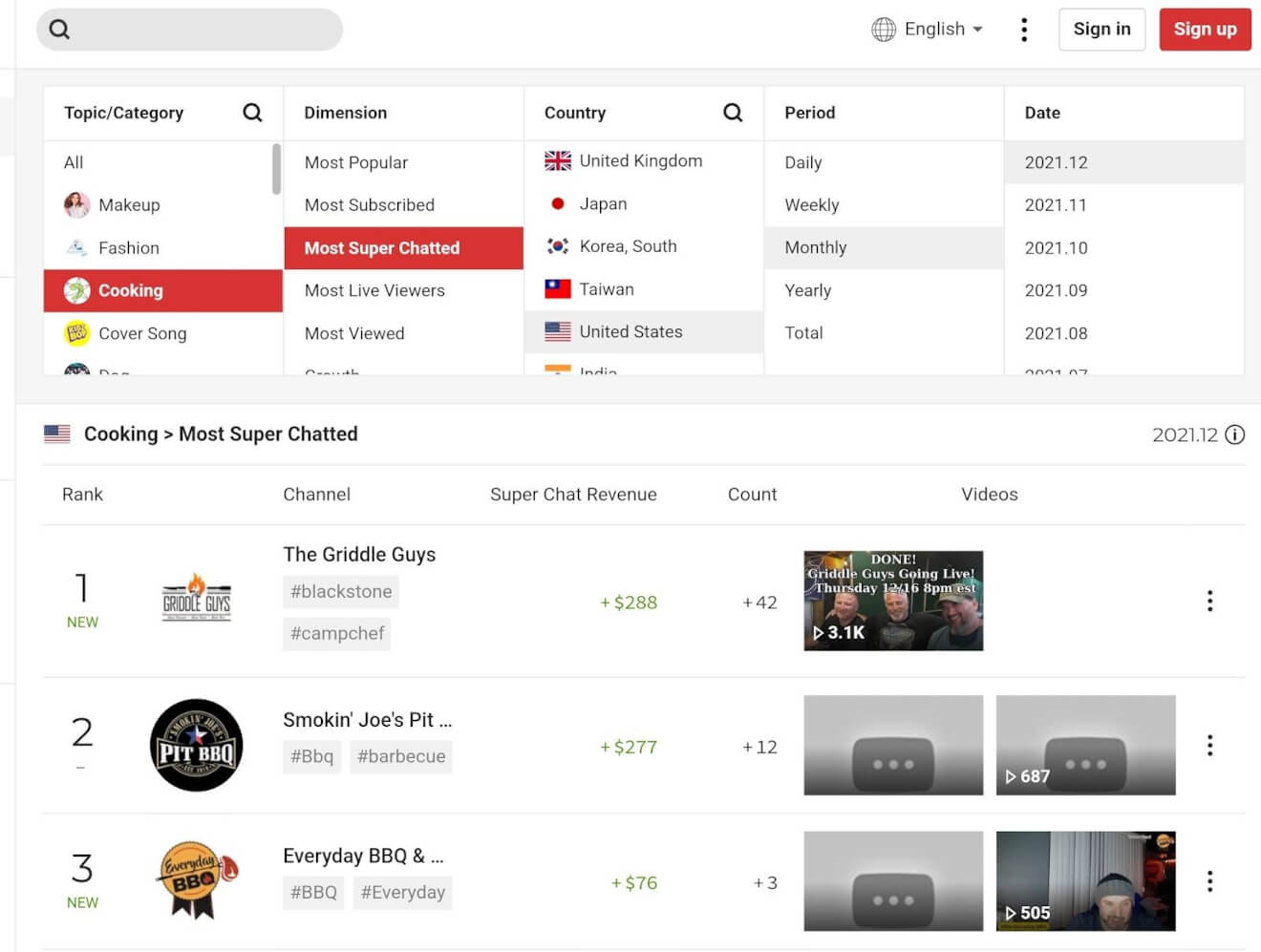
Task: Click the Super Chat Revenue column header
Action: (x=573, y=495)
